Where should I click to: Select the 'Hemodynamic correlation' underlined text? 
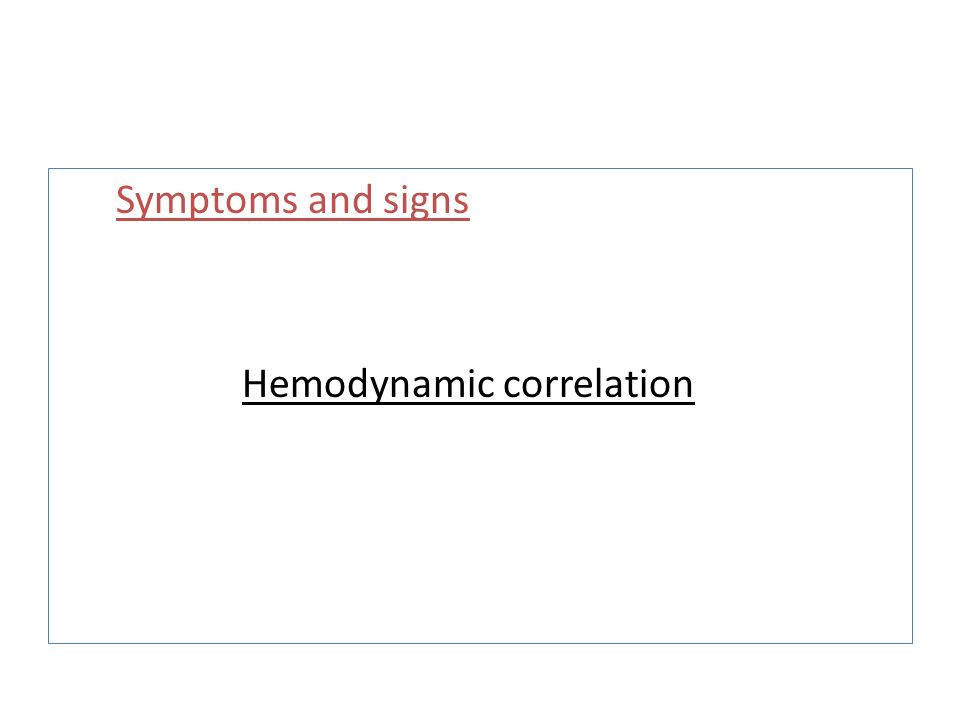point(468,385)
